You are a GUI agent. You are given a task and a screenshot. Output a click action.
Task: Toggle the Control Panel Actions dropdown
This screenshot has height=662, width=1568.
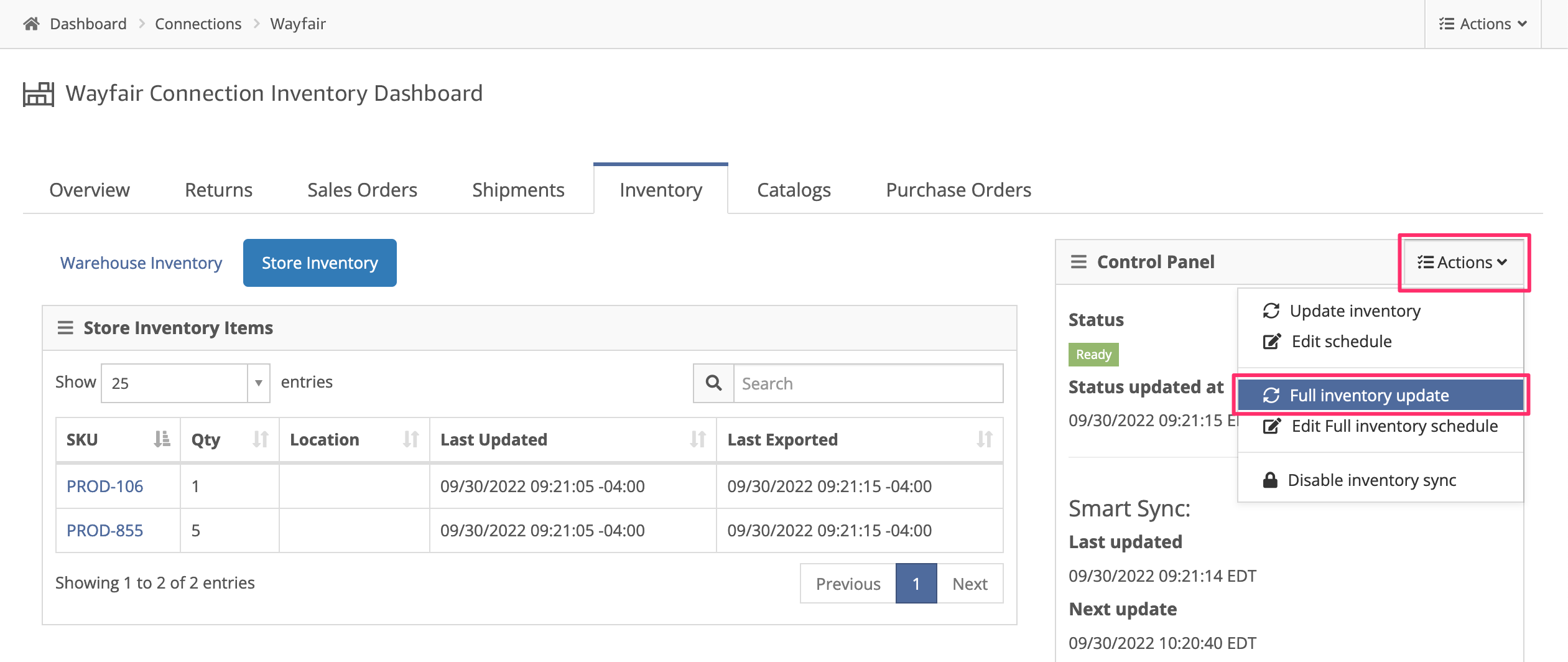coord(1463,263)
